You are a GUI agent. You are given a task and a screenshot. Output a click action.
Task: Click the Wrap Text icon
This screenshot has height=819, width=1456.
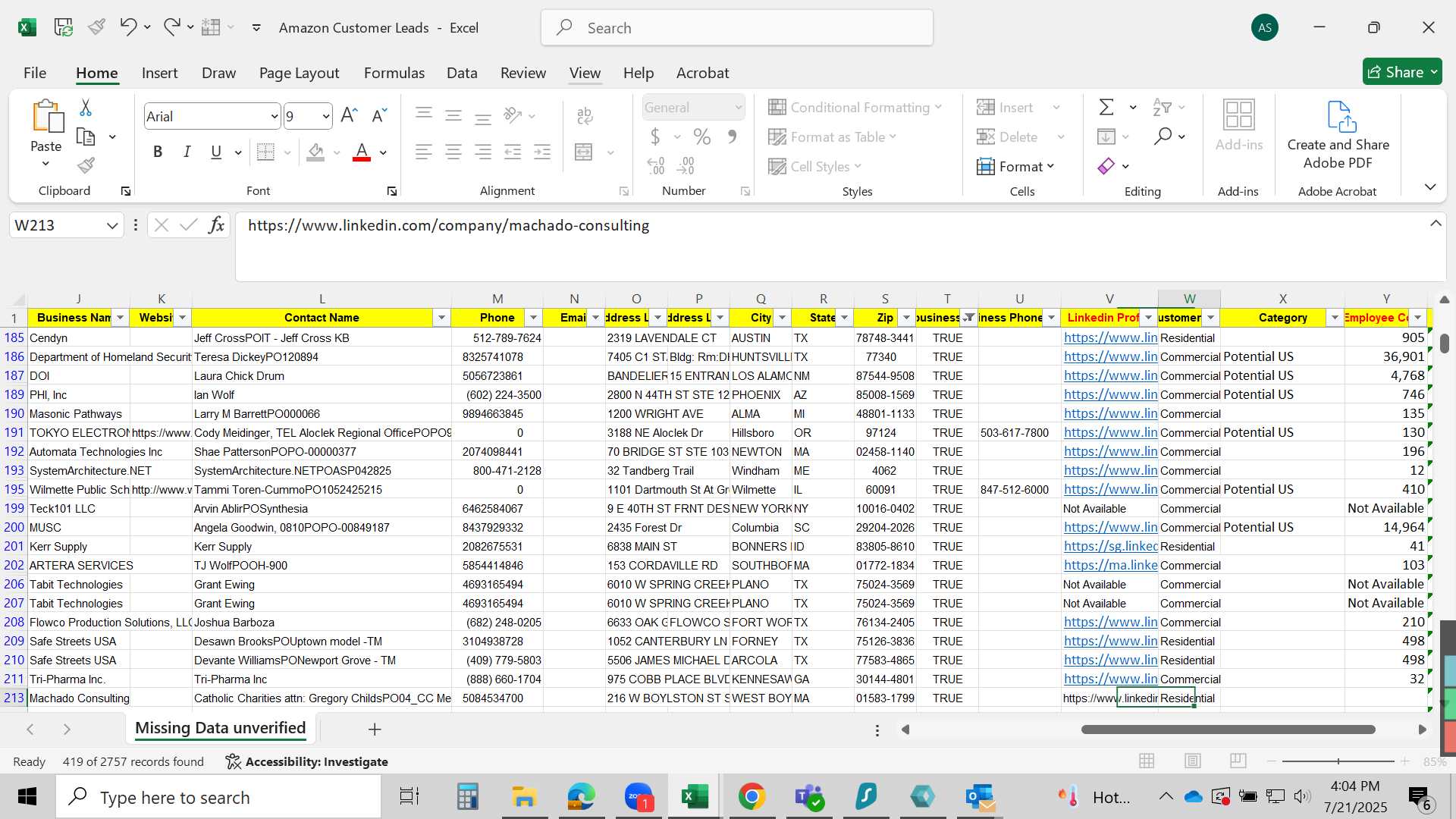point(585,115)
